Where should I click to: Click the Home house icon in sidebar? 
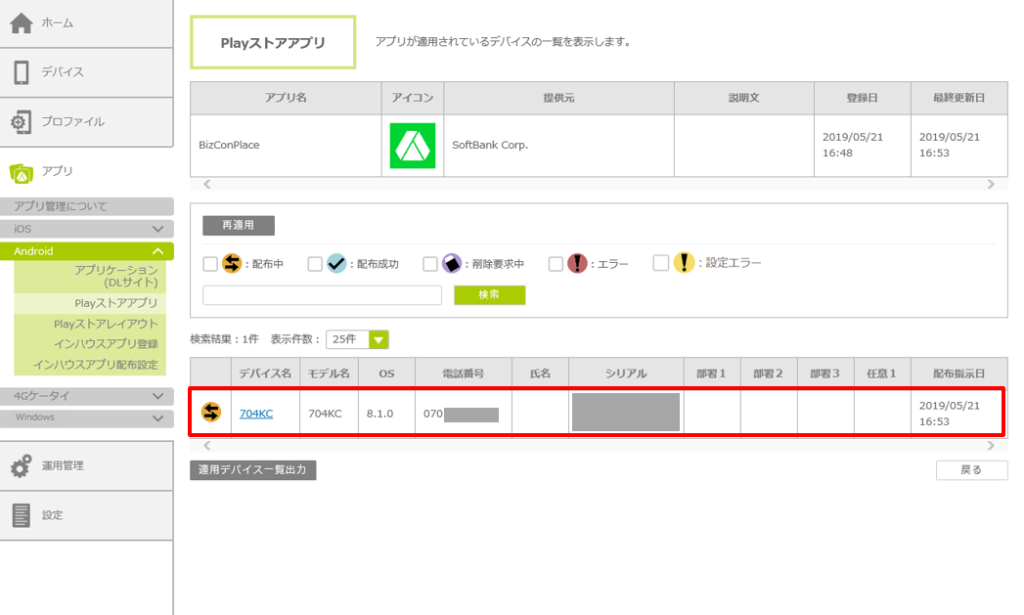(x=21, y=23)
